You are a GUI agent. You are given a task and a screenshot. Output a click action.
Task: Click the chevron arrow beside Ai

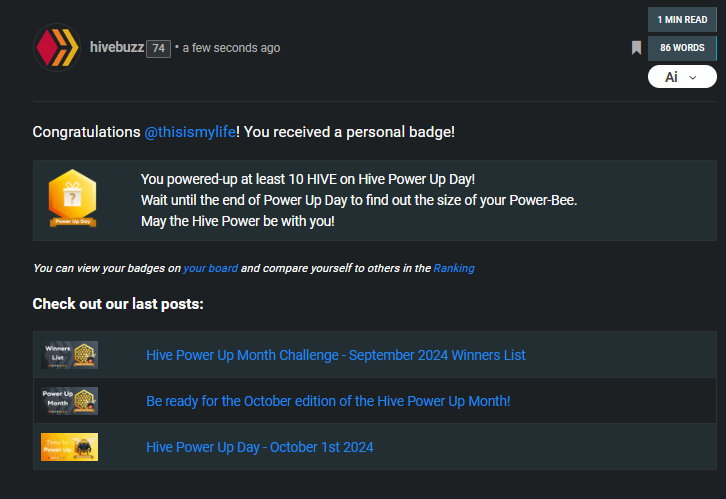[693, 78]
